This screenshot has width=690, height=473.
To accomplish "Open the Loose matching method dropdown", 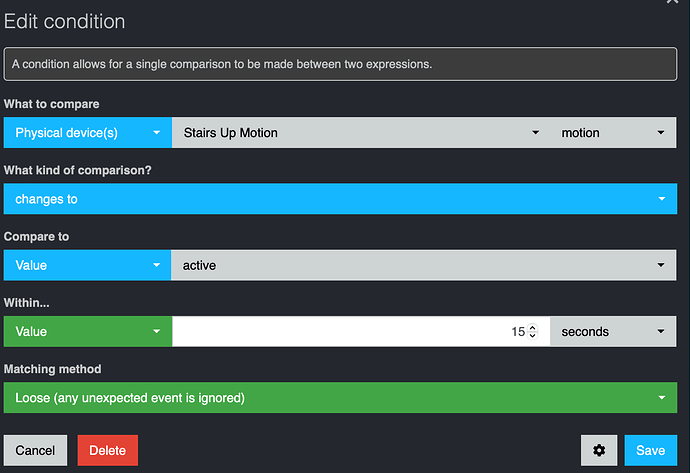I will pos(340,398).
